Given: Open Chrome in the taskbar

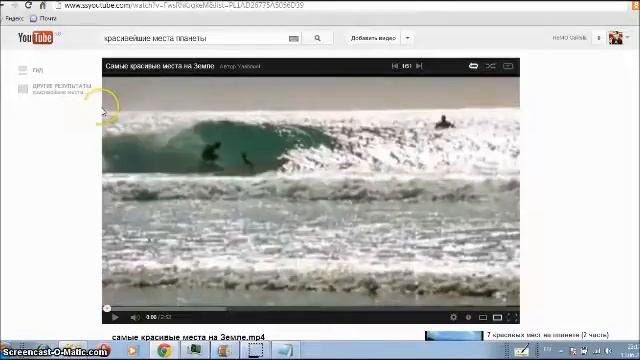Looking at the screenshot, I should 164,351.
